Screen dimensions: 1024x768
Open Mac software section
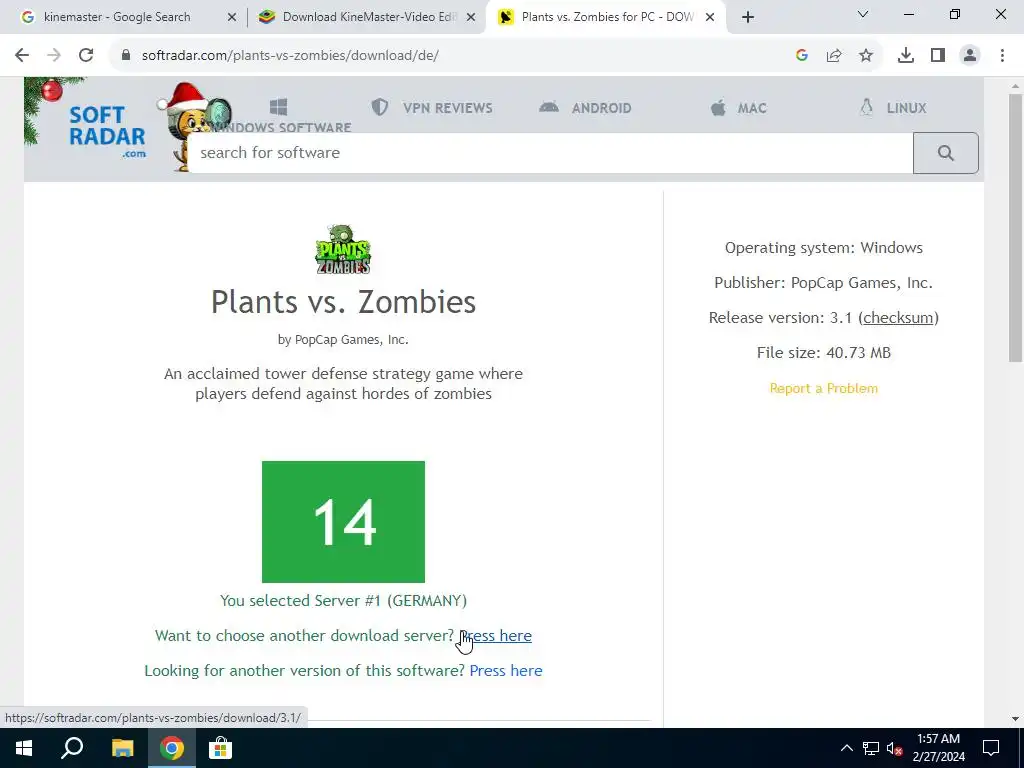pyautogui.click(x=739, y=108)
